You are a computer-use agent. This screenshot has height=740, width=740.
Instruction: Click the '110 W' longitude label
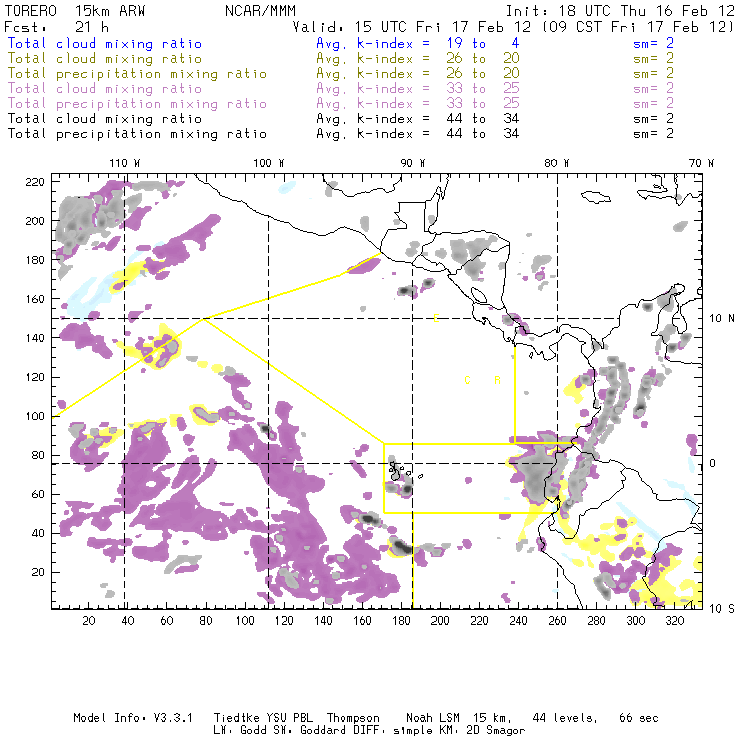click(x=125, y=163)
